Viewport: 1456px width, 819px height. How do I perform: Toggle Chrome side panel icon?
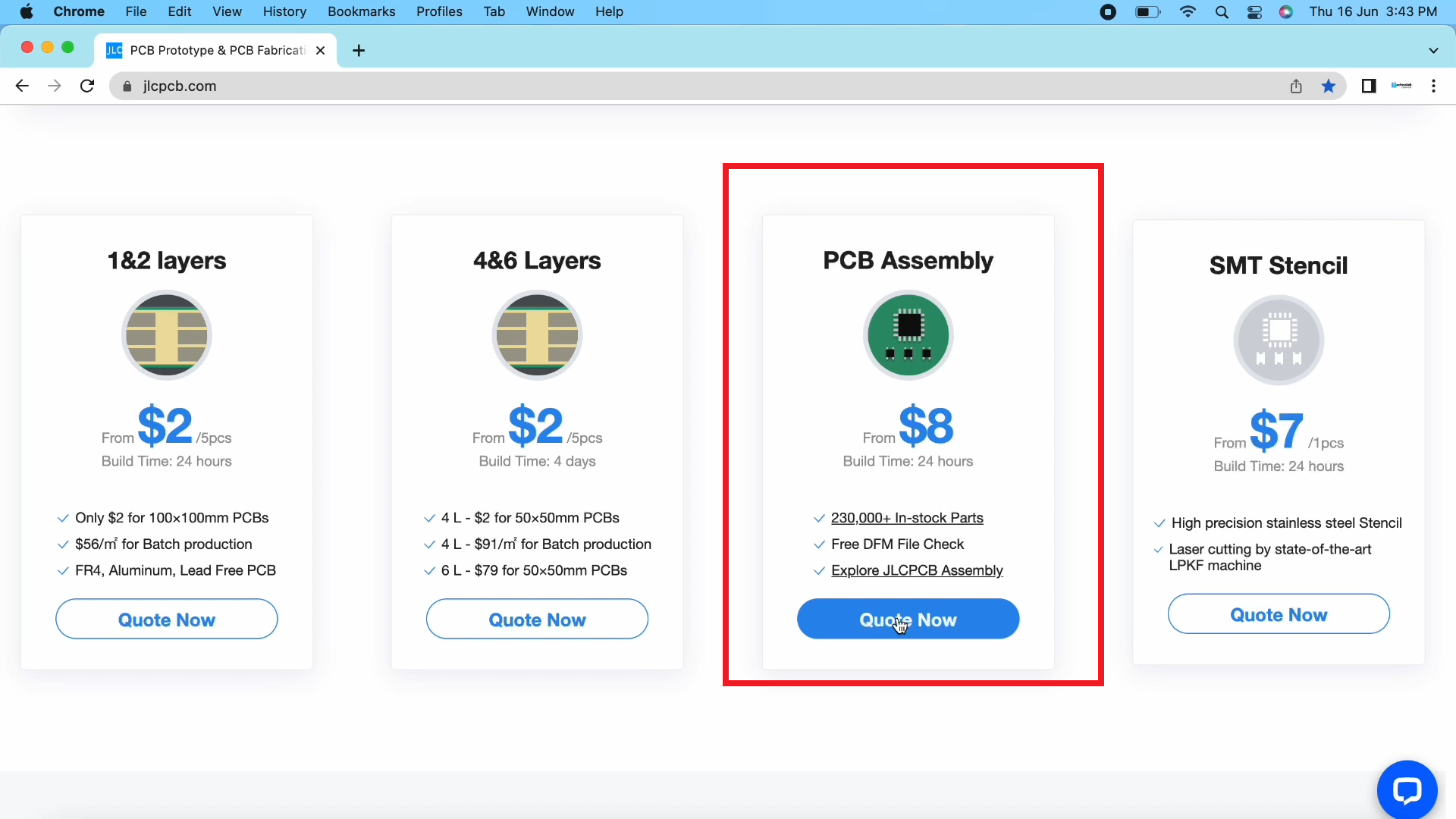(1369, 86)
